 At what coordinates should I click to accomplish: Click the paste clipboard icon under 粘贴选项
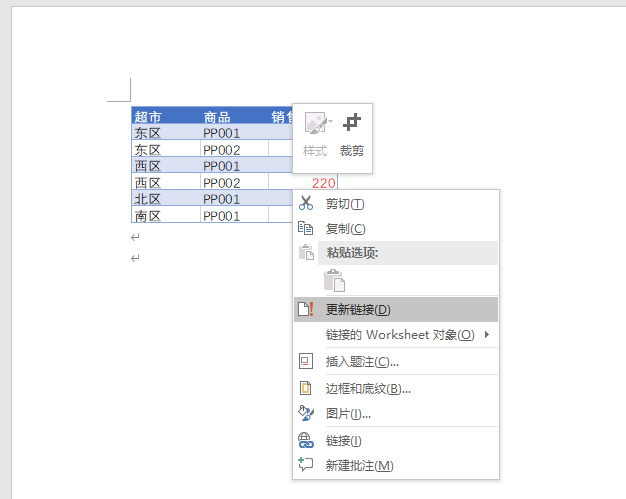(x=335, y=281)
